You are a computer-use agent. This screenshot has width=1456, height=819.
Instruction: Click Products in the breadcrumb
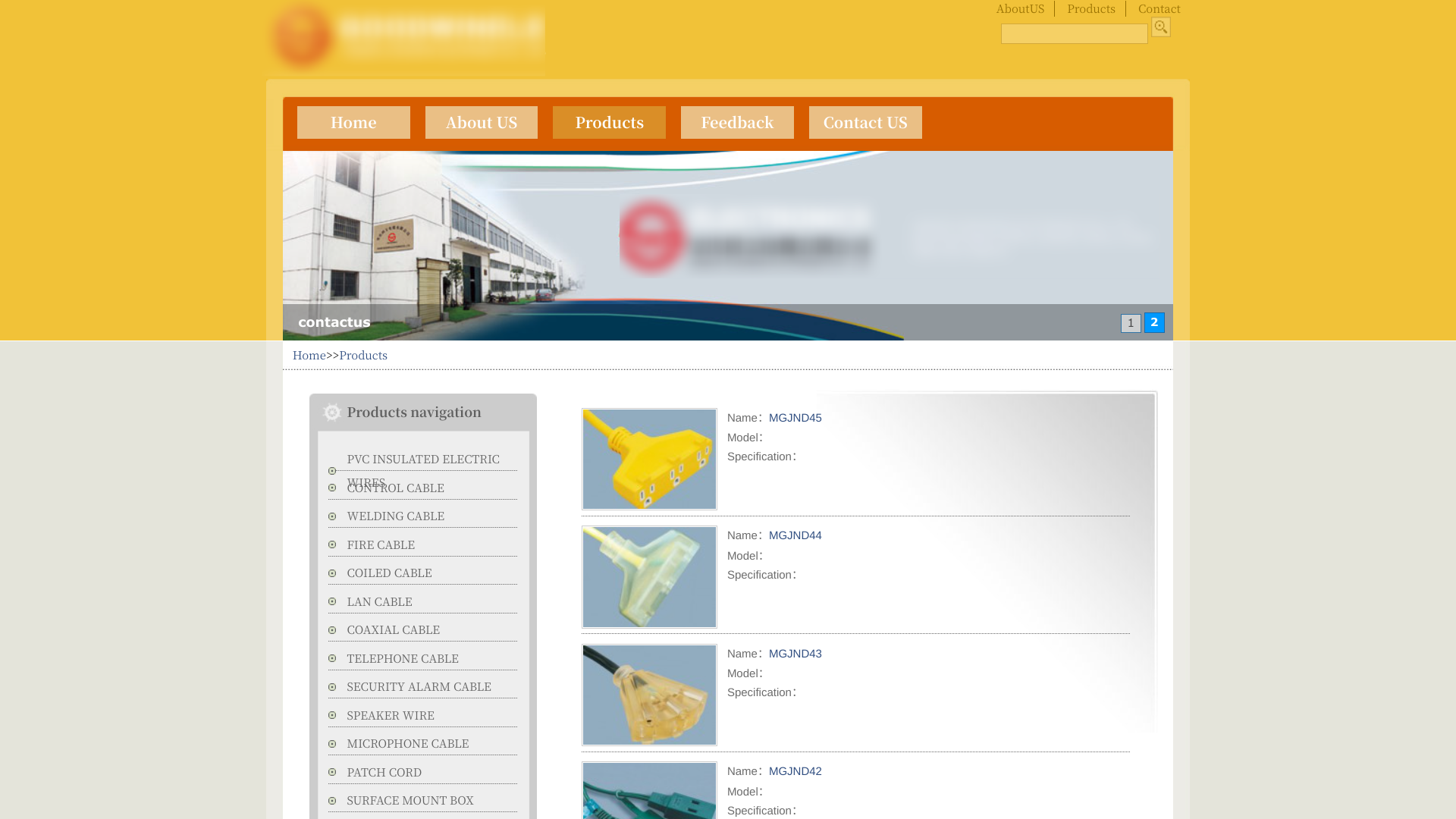click(363, 355)
